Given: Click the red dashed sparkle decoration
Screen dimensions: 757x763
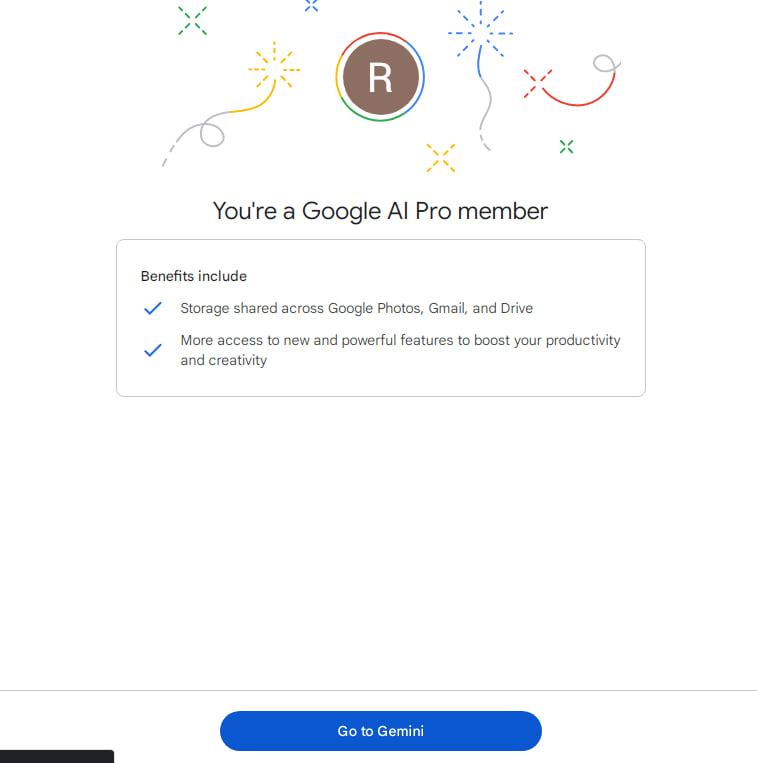Looking at the screenshot, I should (x=538, y=83).
